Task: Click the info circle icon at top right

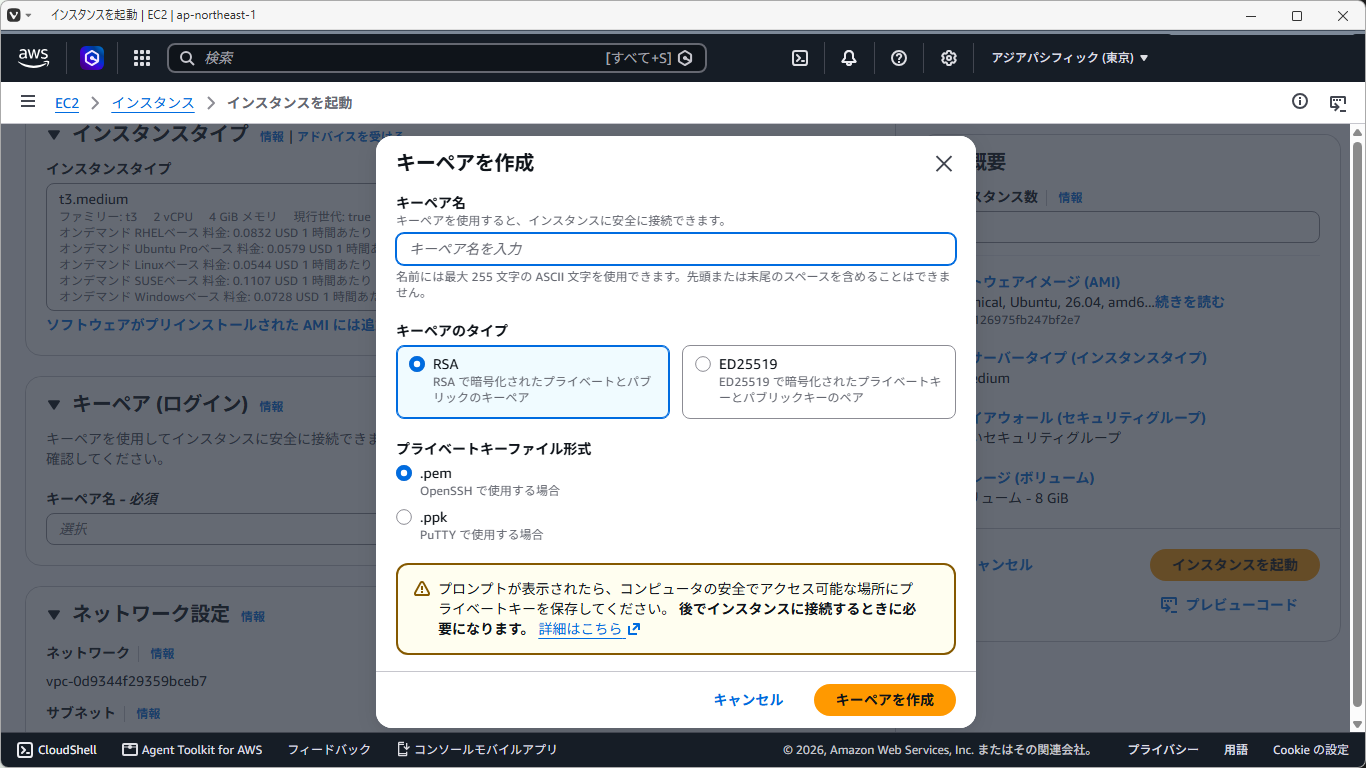Action: pyautogui.click(x=1300, y=101)
